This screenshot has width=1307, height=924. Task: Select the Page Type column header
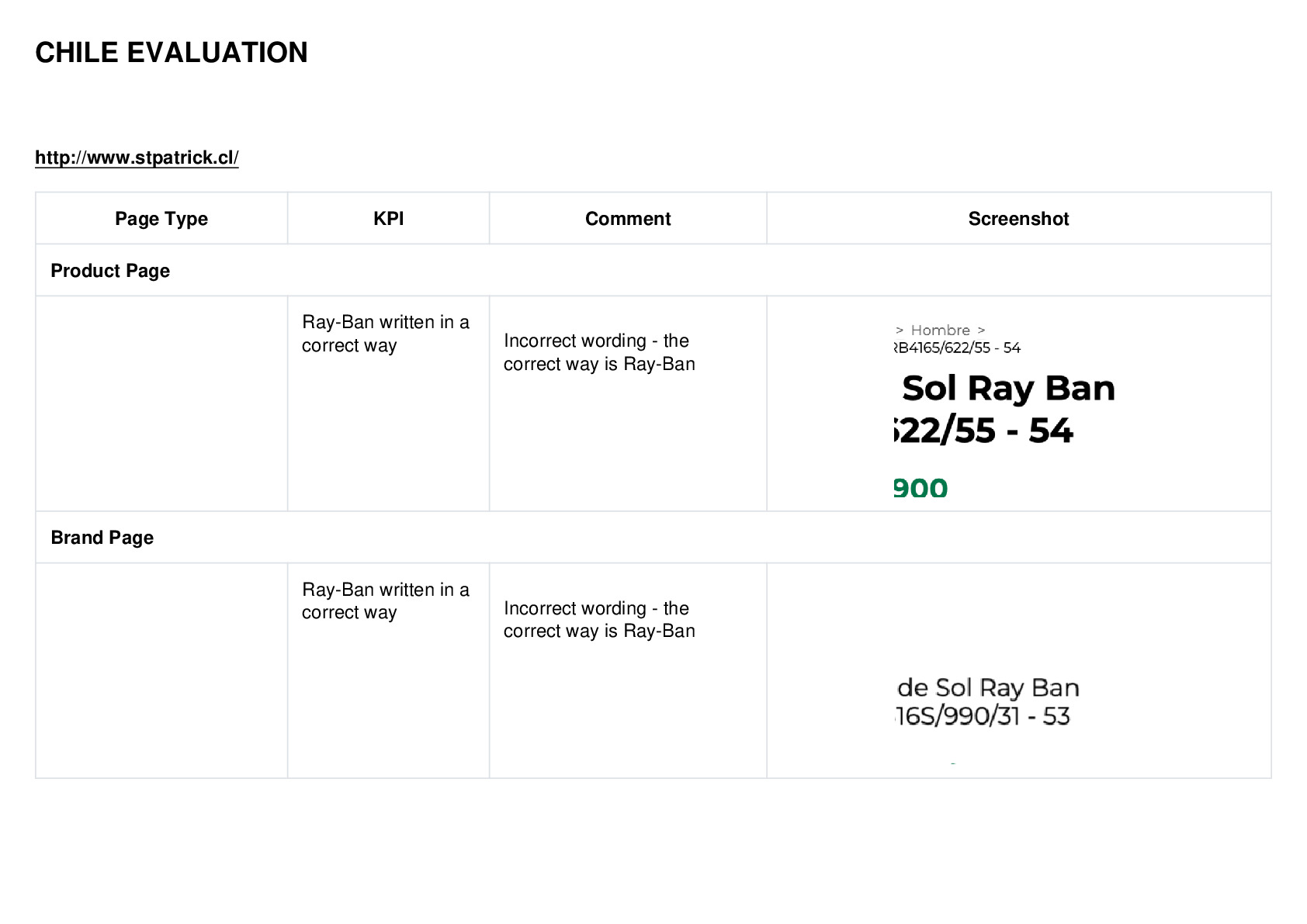(161, 219)
